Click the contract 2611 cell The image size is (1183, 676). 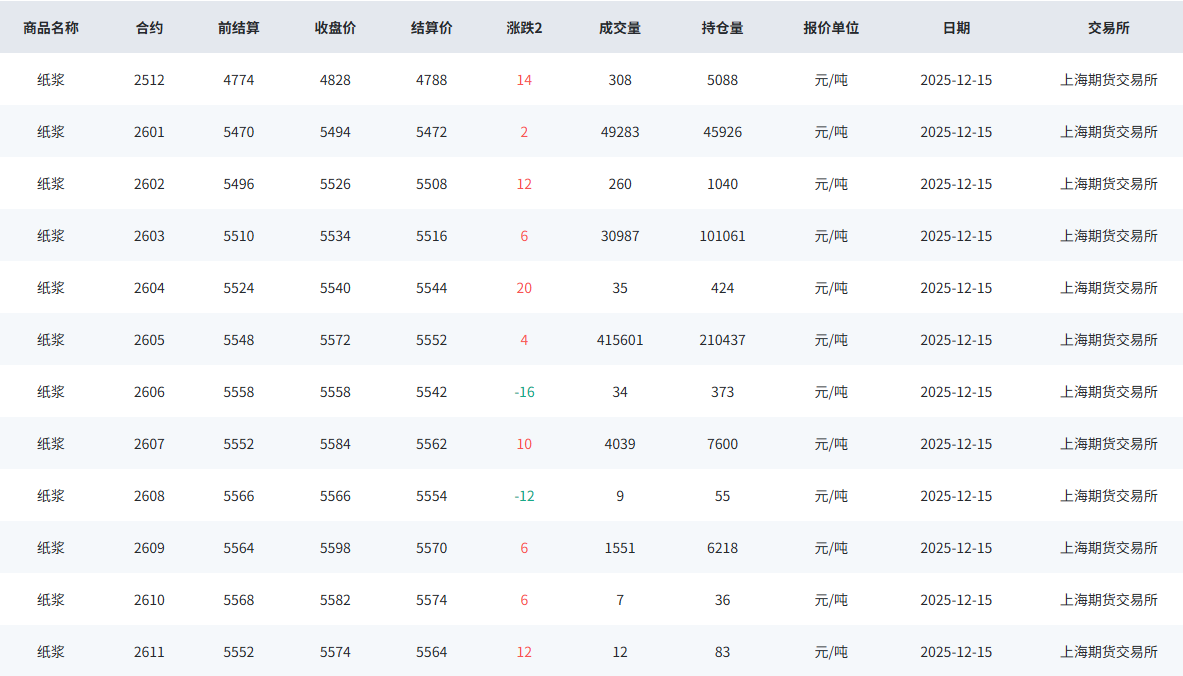(x=149, y=652)
